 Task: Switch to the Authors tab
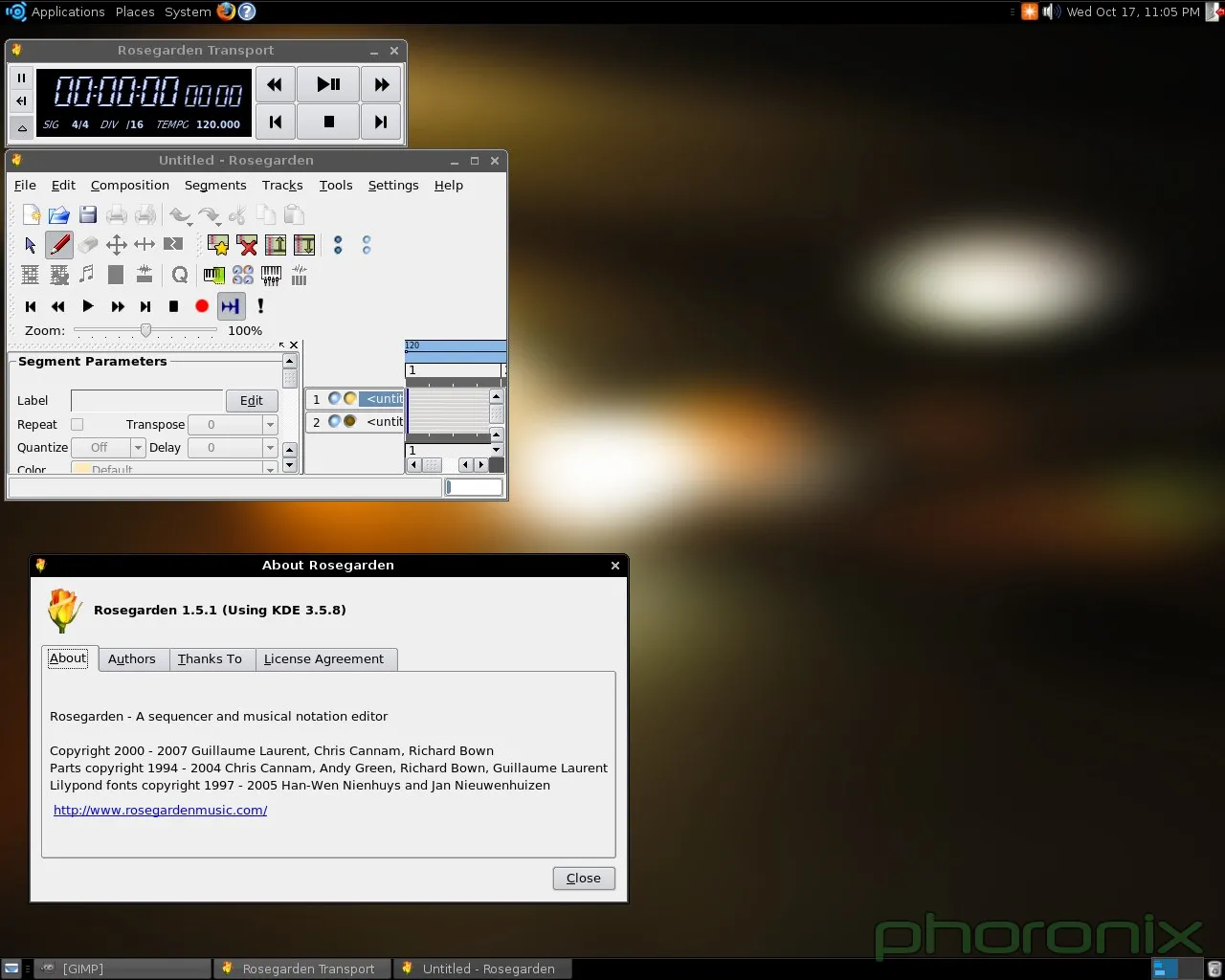[x=132, y=659]
